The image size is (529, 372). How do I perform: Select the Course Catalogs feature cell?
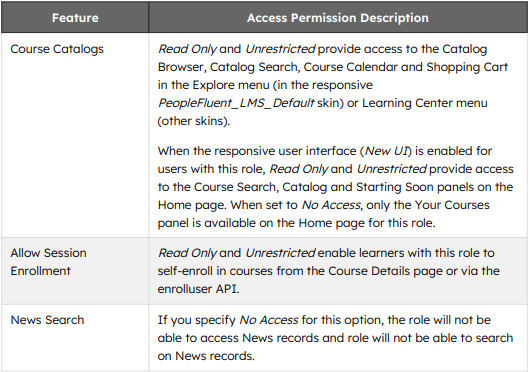pyautogui.click(x=75, y=135)
